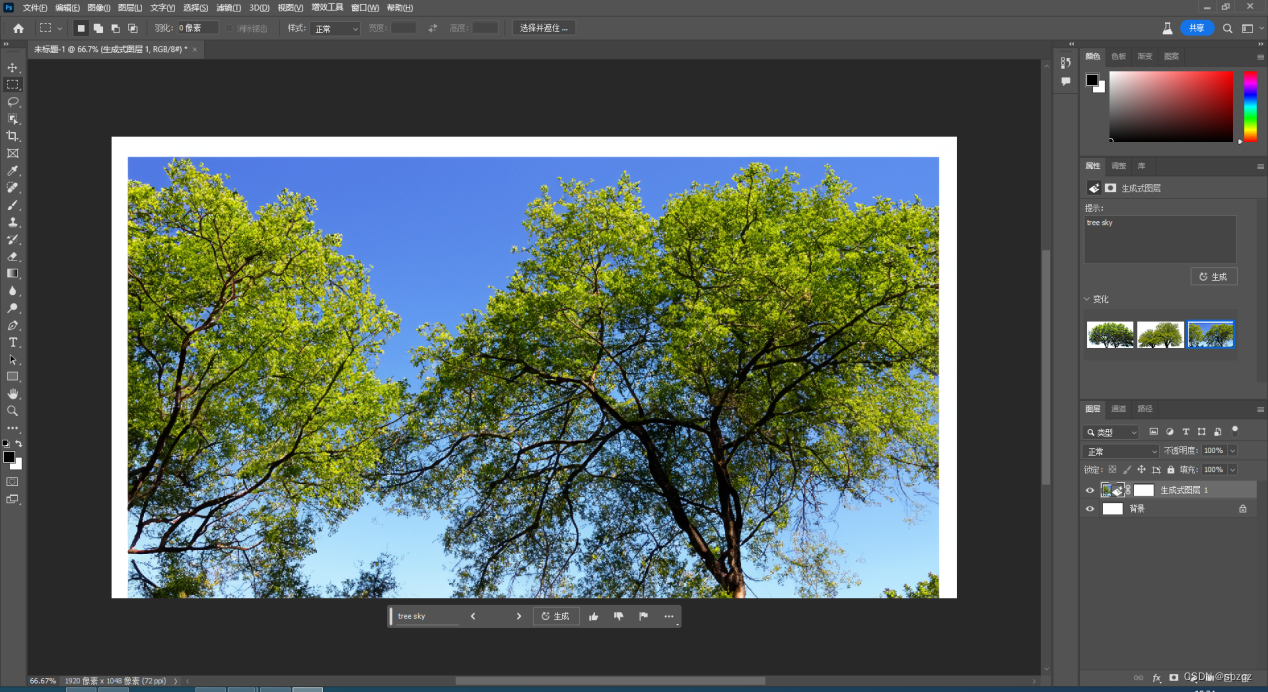Click the vertical rainbow hue slider
The width and height of the screenshot is (1268, 692).
tap(1250, 106)
